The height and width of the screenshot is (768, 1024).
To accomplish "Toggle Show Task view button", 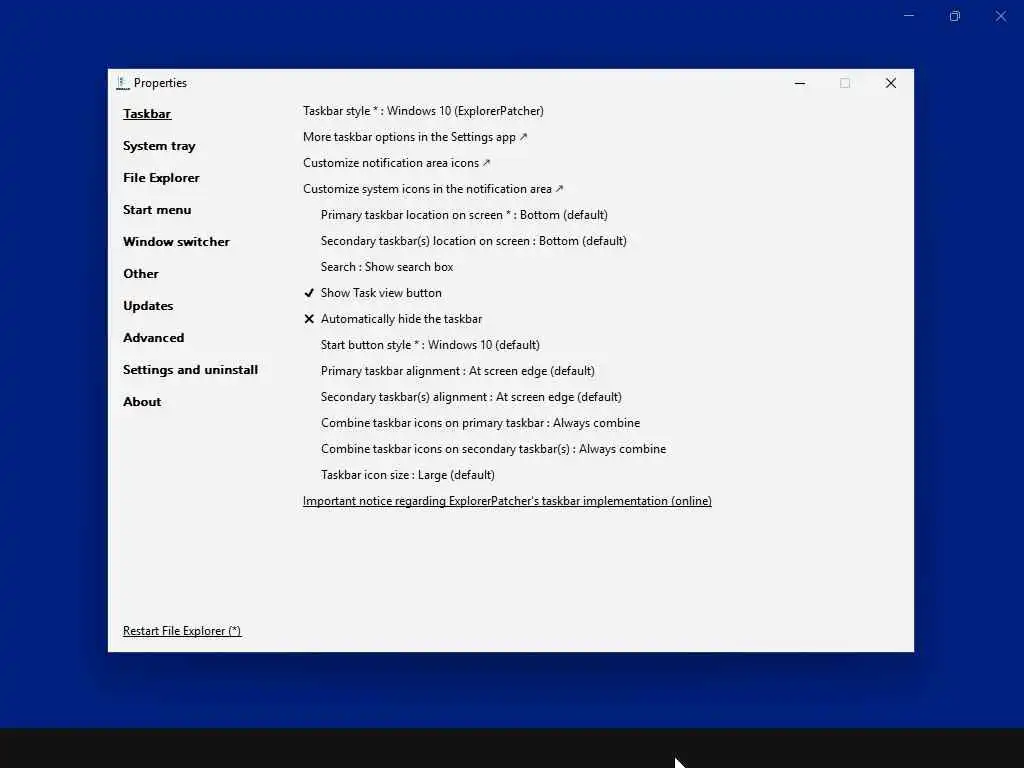I will [x=381, y=293].
